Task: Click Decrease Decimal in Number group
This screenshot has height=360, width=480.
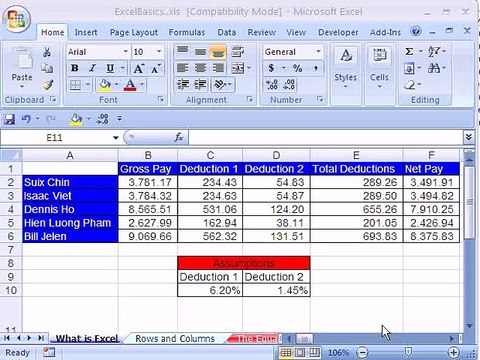Action: point(289,84)
